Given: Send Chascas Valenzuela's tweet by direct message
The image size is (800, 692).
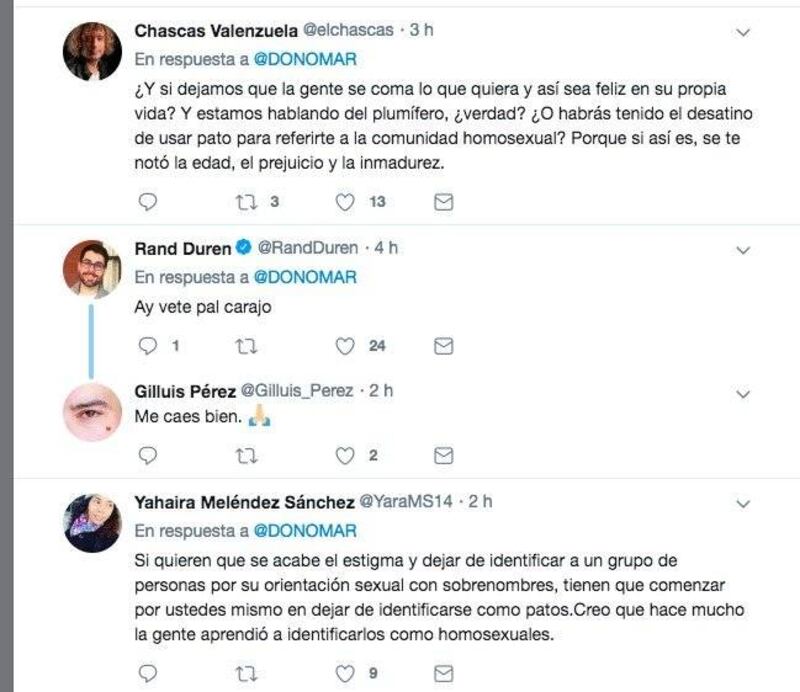Looking at the screenshot, I should point(443,202).
